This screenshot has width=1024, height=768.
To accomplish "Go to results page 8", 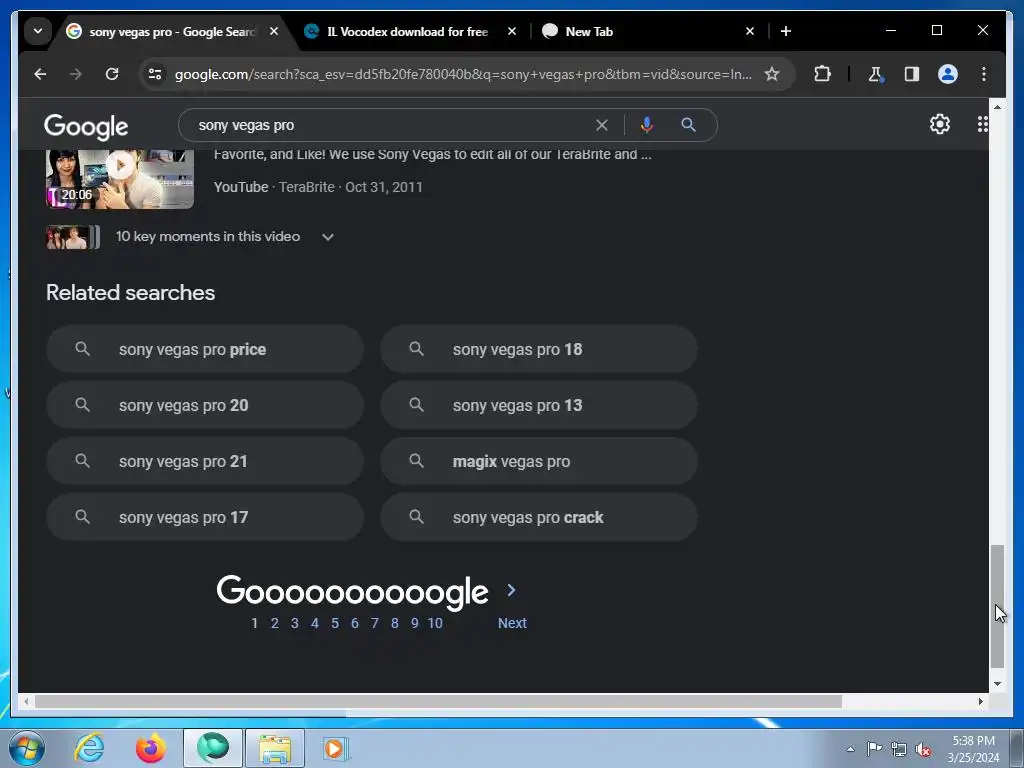I will click(394, 623).
